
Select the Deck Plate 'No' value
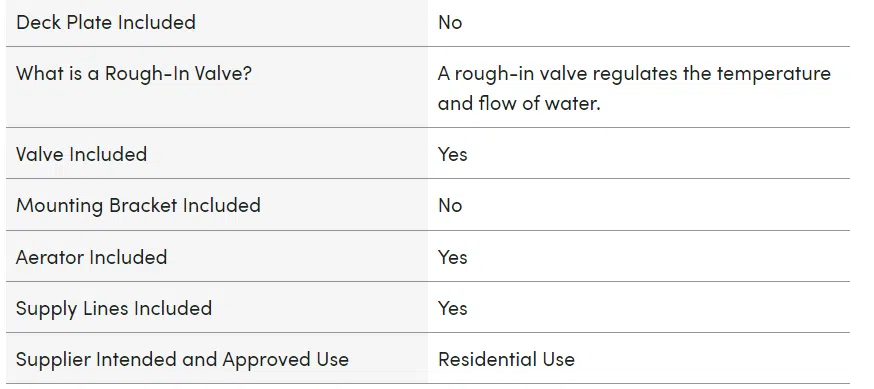point(450,22)
